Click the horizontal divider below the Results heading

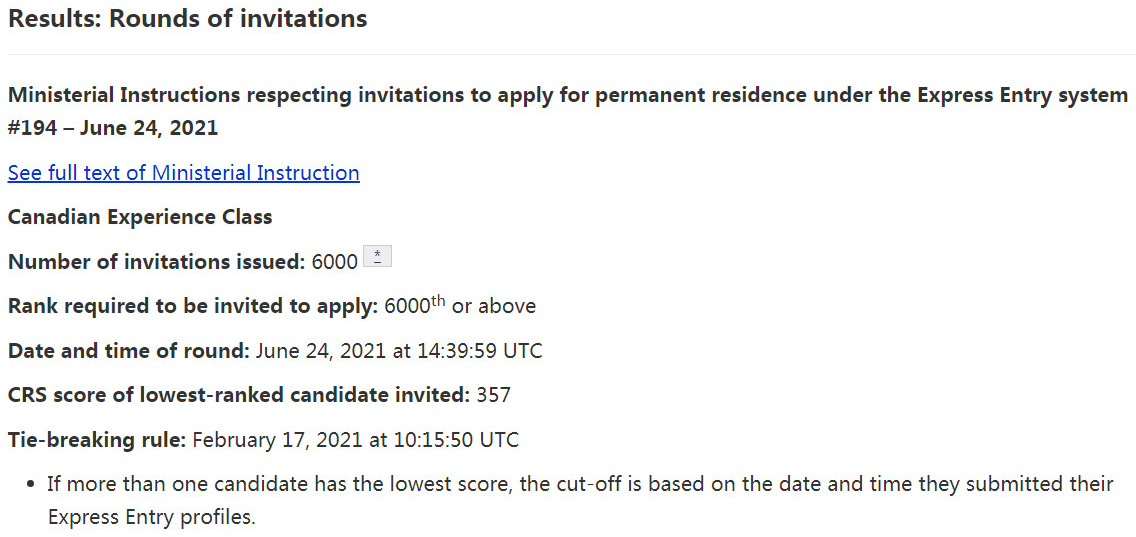pyautogui.click(x=568, y=54)
